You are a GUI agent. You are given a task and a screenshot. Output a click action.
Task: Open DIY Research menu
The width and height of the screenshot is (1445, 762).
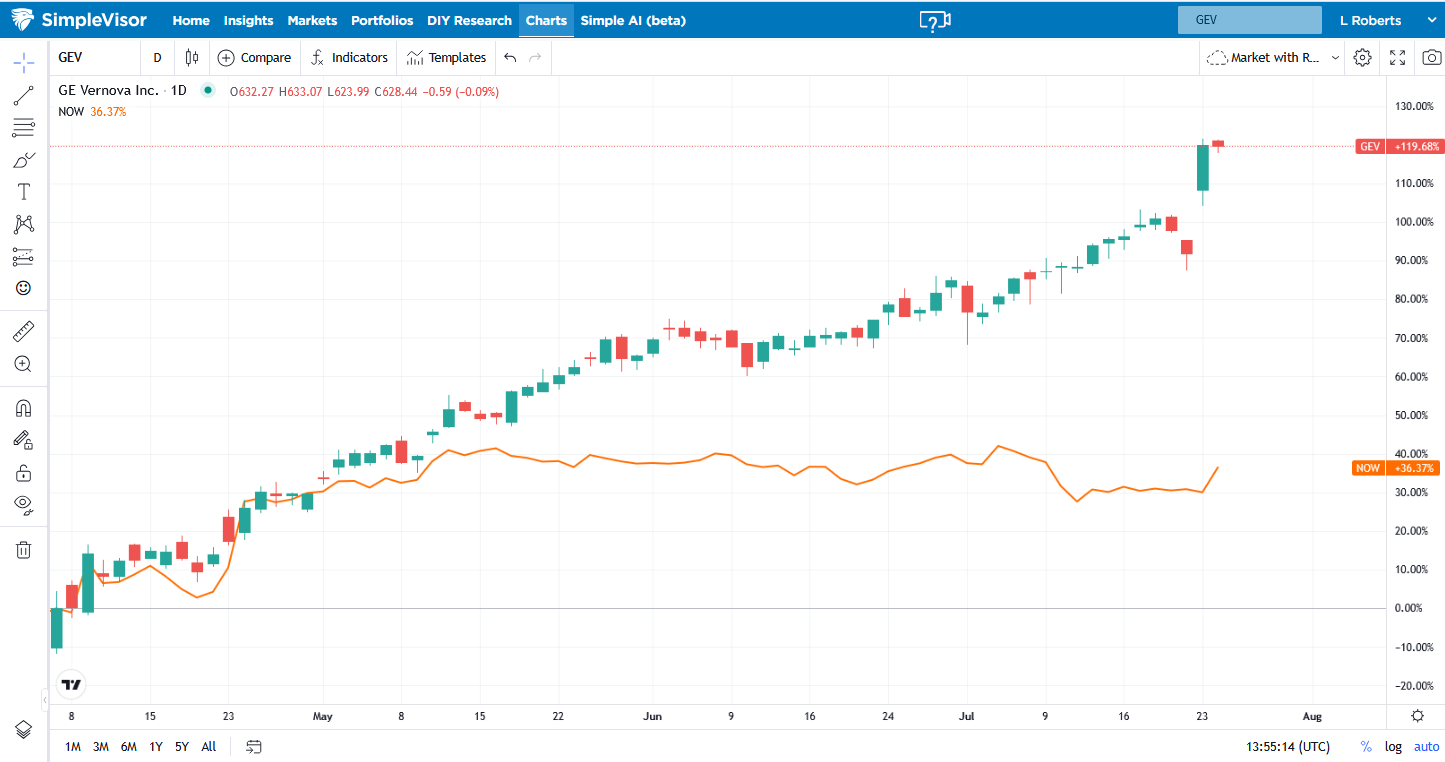click(469, 20)
